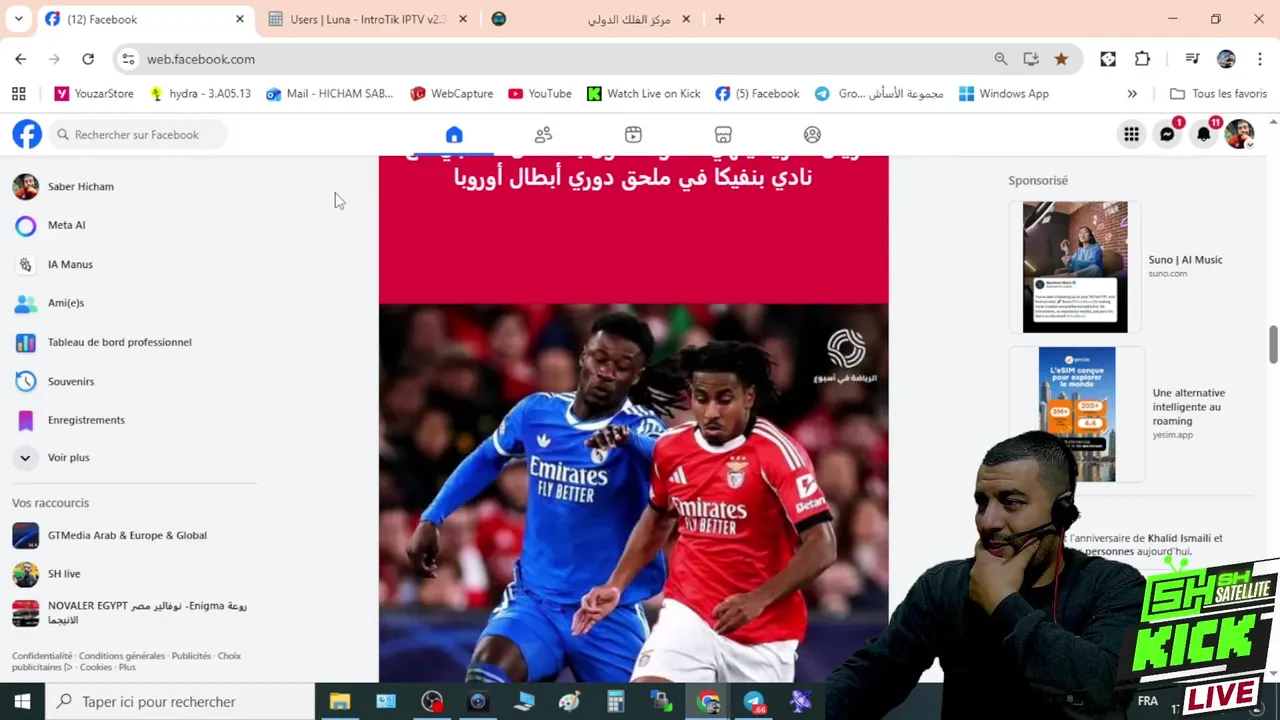Screen dimensions: 1280x720
Task: Open a new browser tab
Action: pyautogui.click(x=719, y=19)
